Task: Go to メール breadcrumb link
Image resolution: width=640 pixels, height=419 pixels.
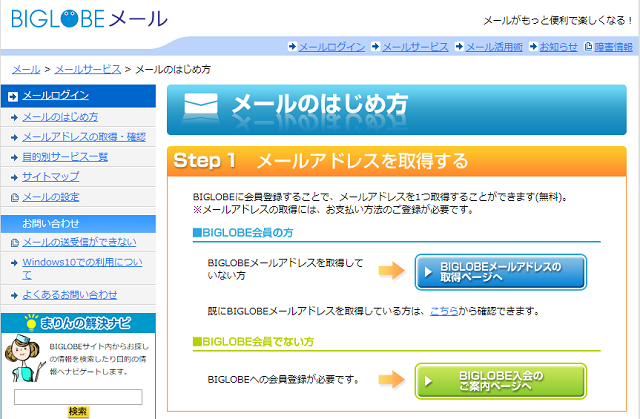Action: [x=26, y=69]
